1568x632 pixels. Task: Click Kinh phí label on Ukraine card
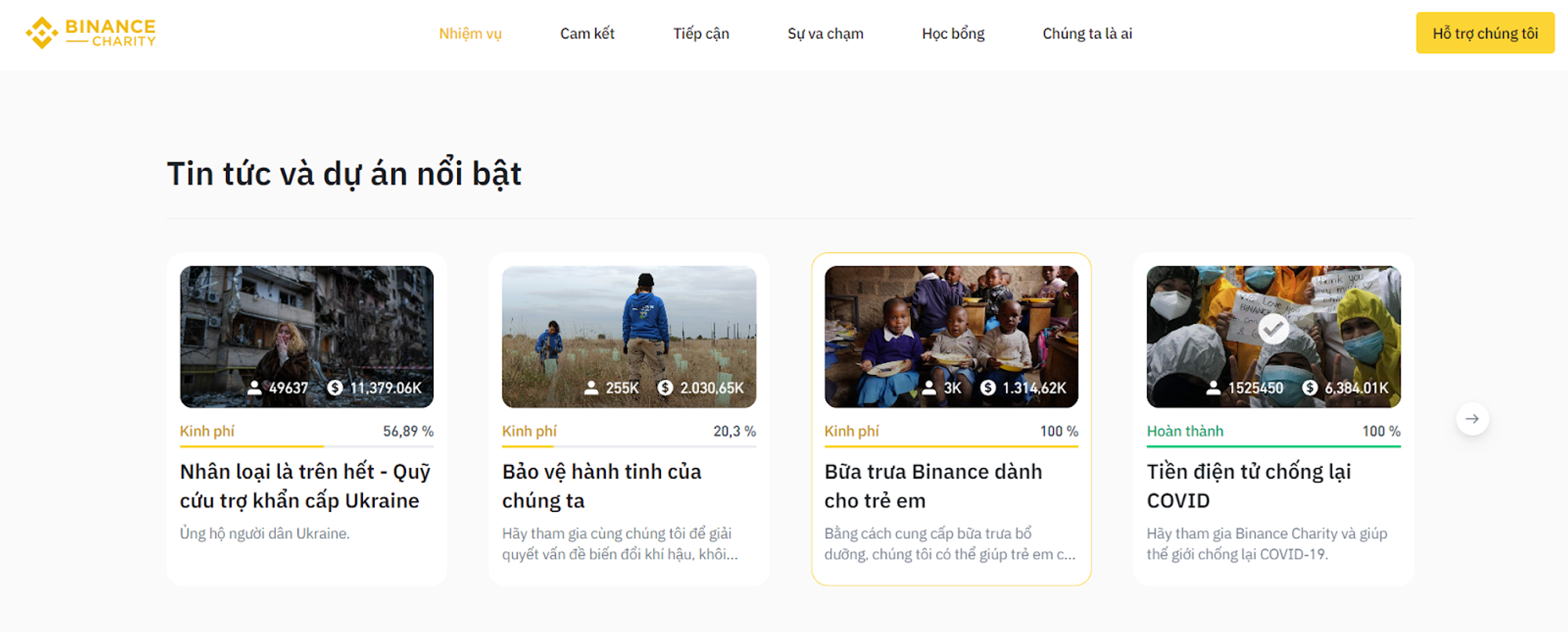(x=207, y=431)
